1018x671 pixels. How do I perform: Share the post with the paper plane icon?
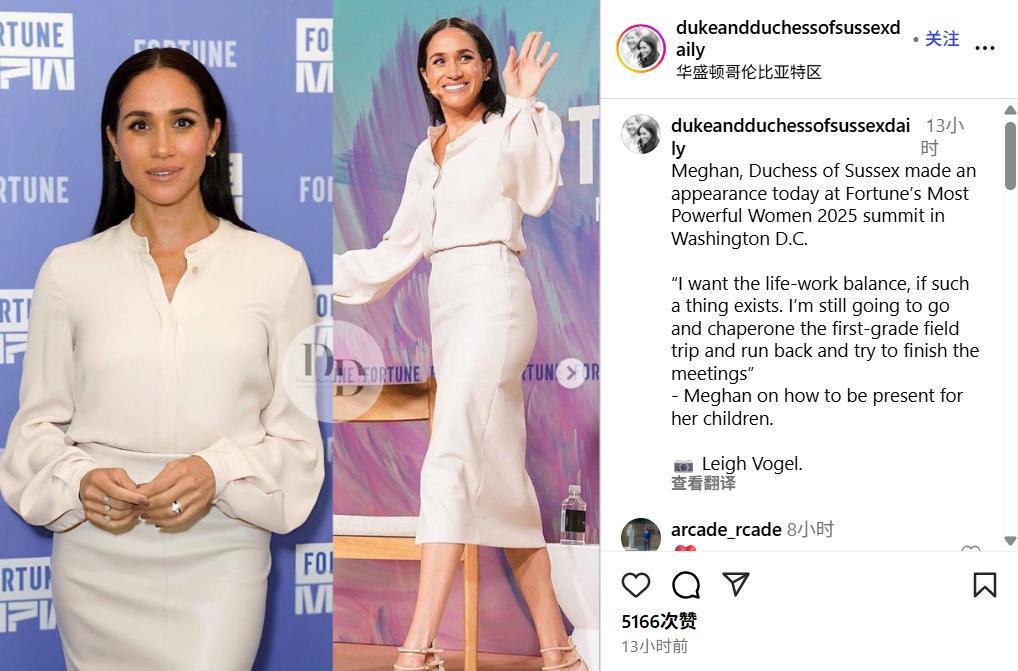click(x=736, y=584)
